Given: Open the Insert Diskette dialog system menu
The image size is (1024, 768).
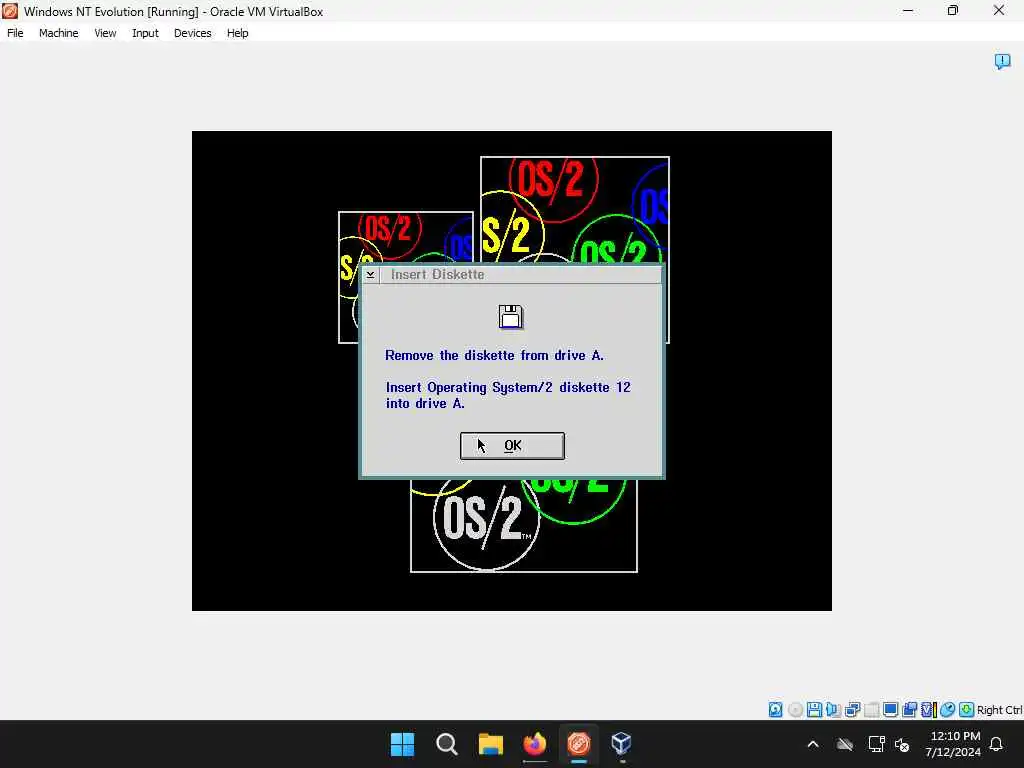Looking at the screenshot, I should pyautogui.click(x=370, y=275).
